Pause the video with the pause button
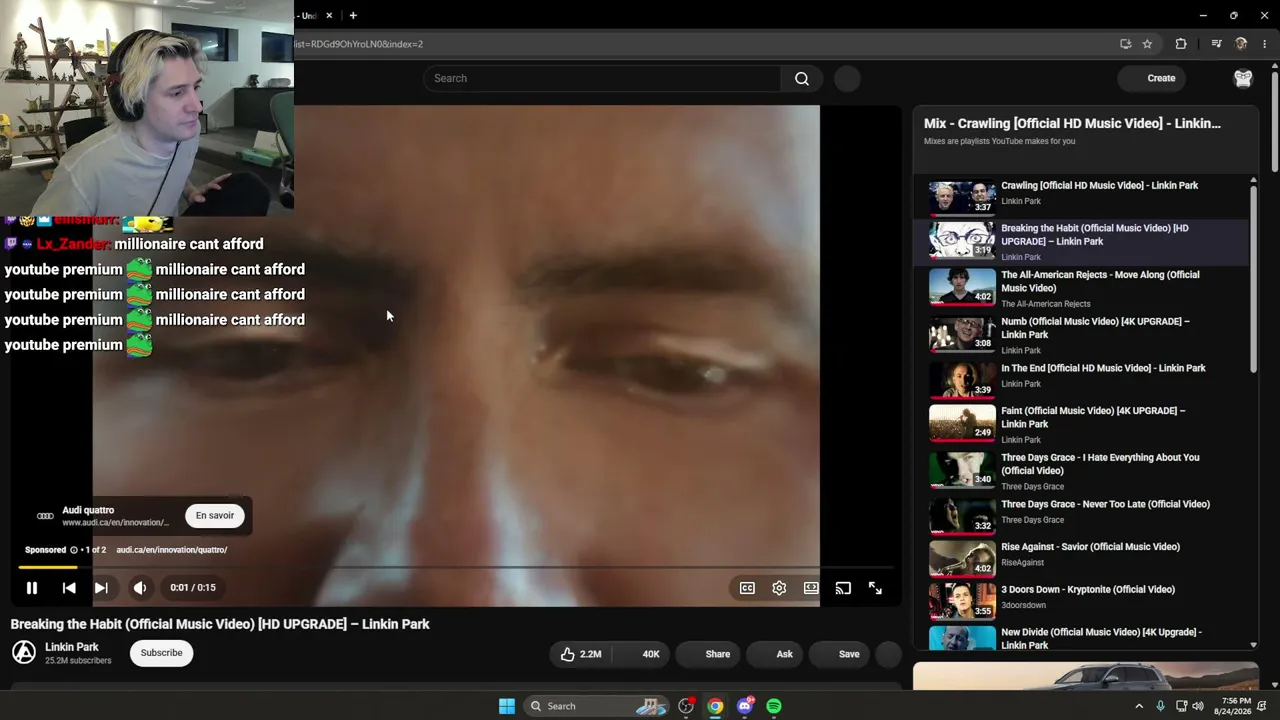The width and height of the screenshot is (1280, 720). (x=32, y=588)
